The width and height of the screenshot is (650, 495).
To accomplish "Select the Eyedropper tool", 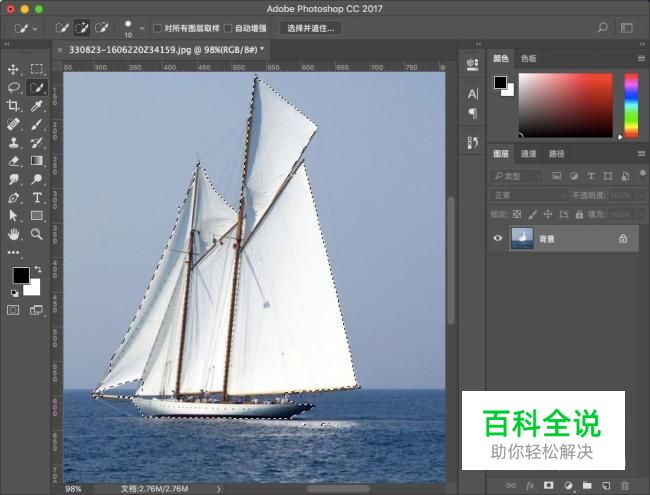I will [36, 106].
